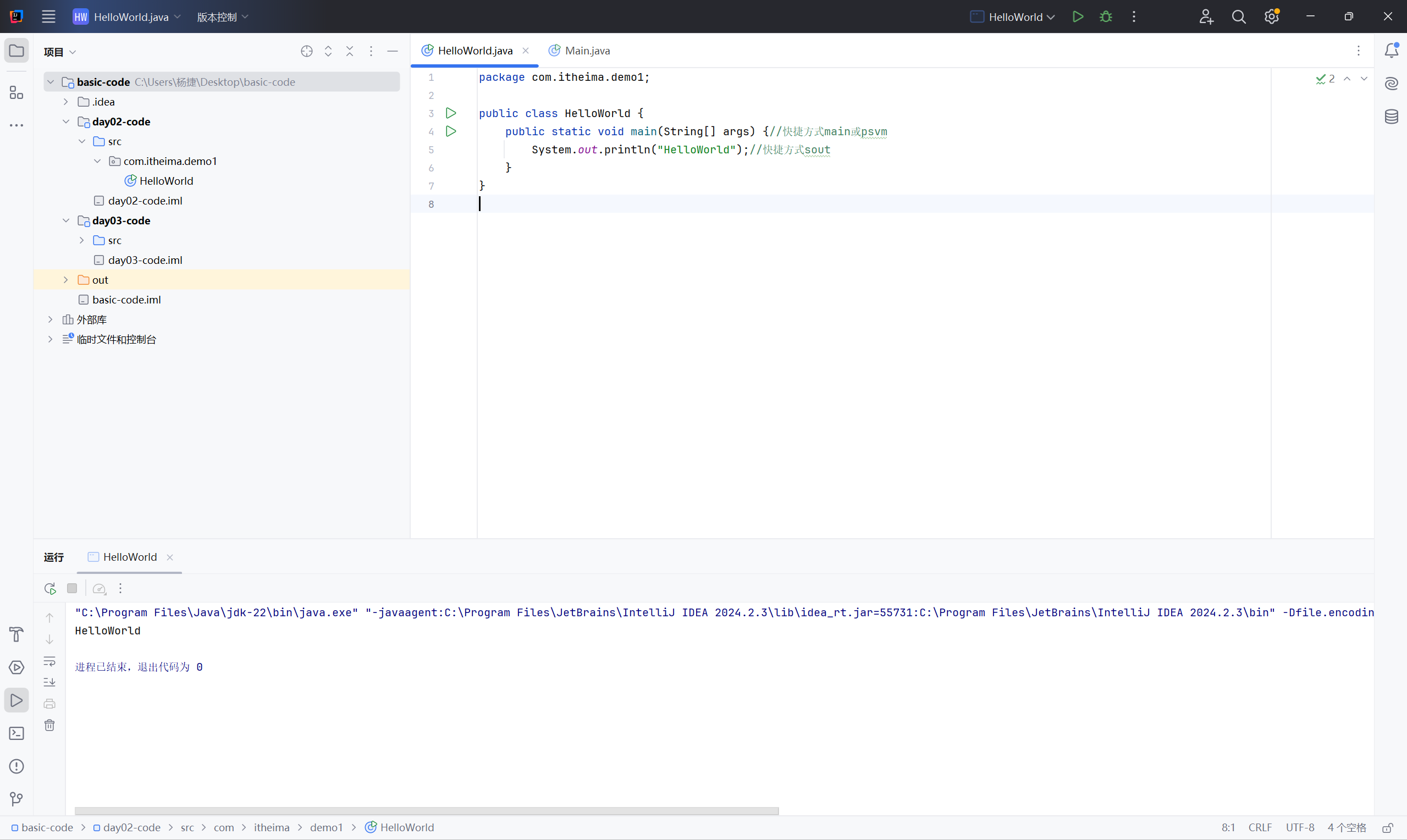Open the HelloWorld run configuration dropdown
Image resolution: width=1407 pixels, height=840 pixels.
coord(1013,17)
